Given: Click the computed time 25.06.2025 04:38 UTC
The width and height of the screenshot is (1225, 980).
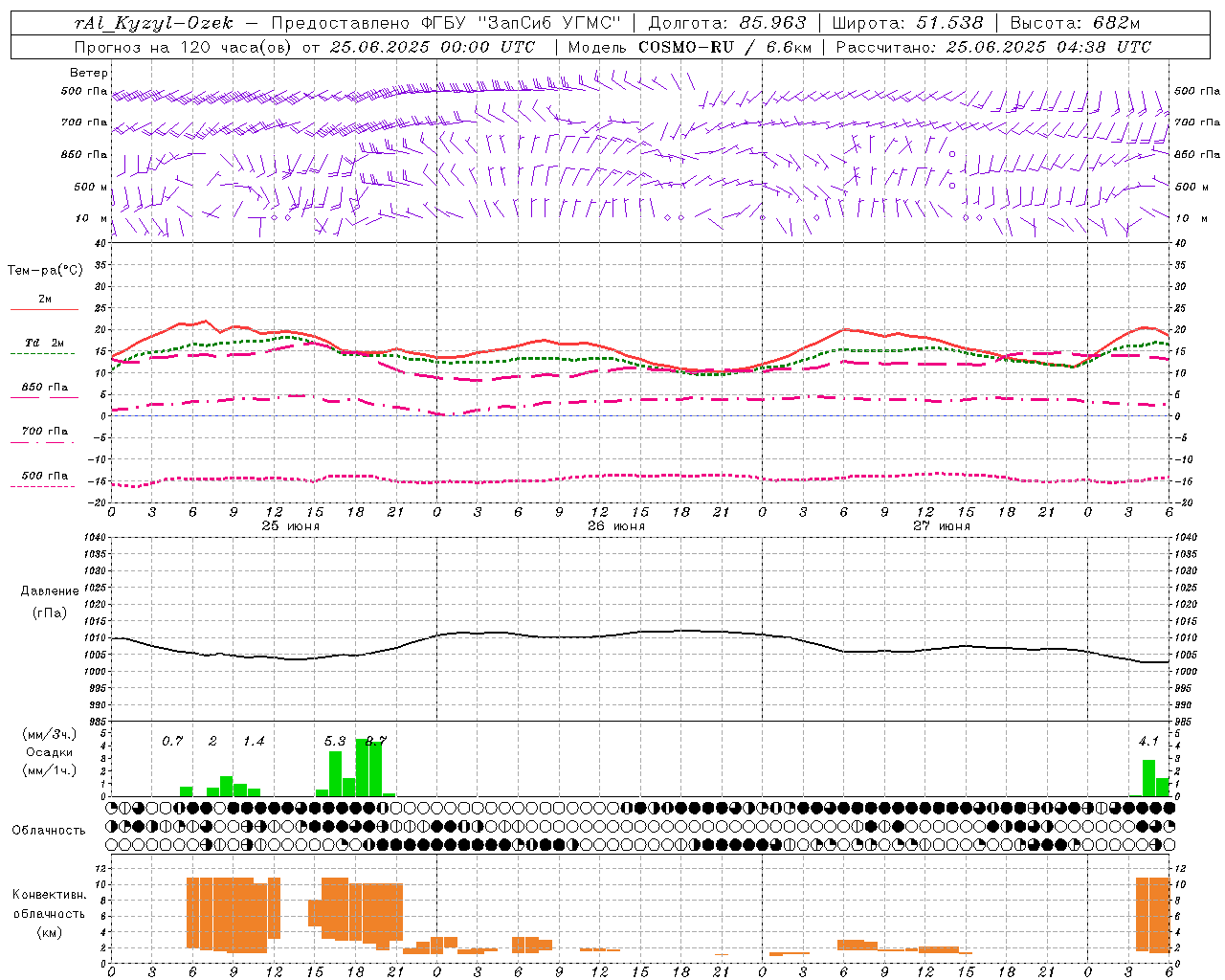Looking at the screenshot, I should pyautogui.click(x=1048, y=47).
